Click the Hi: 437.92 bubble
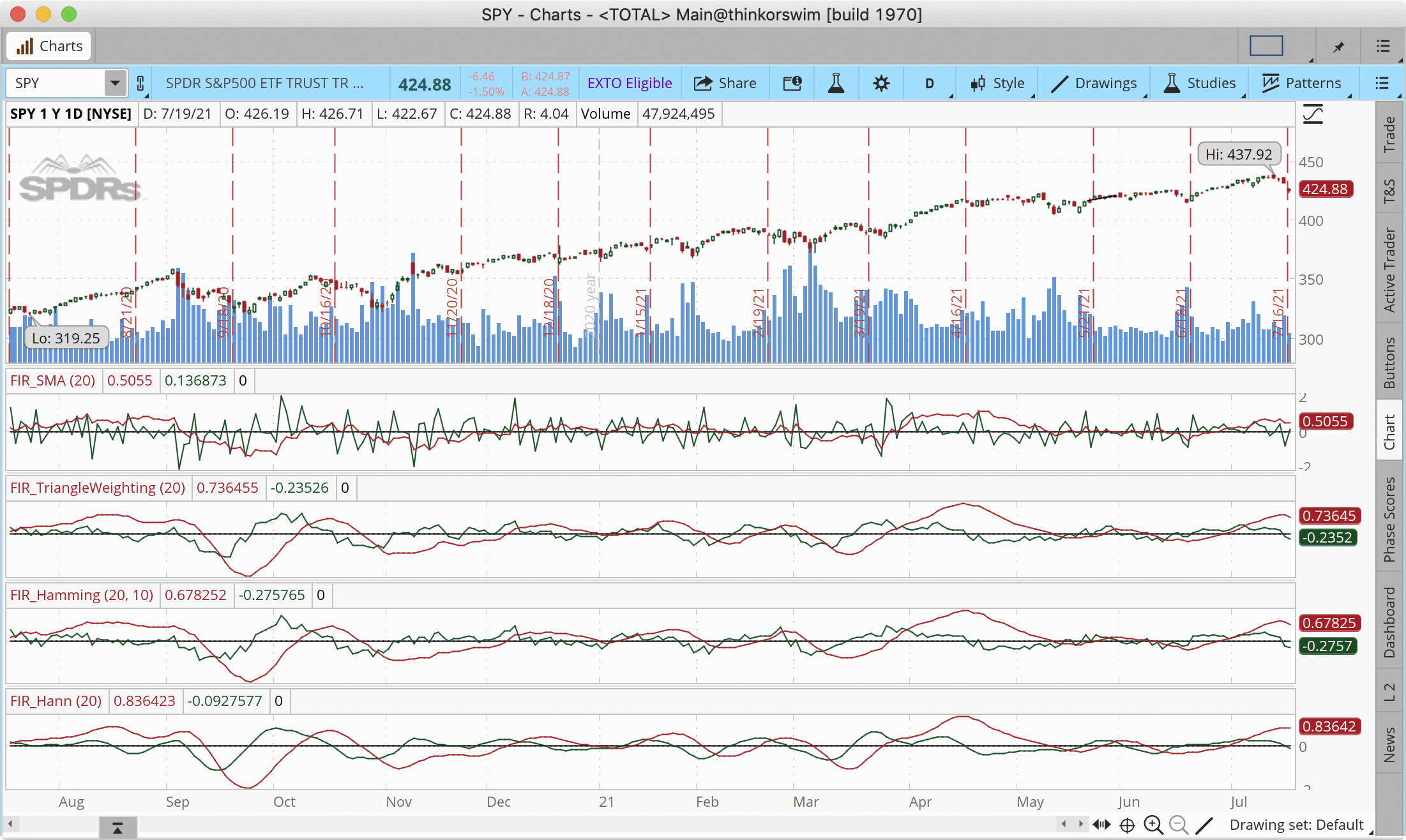1406x840 pixels. click(1239, 154)
